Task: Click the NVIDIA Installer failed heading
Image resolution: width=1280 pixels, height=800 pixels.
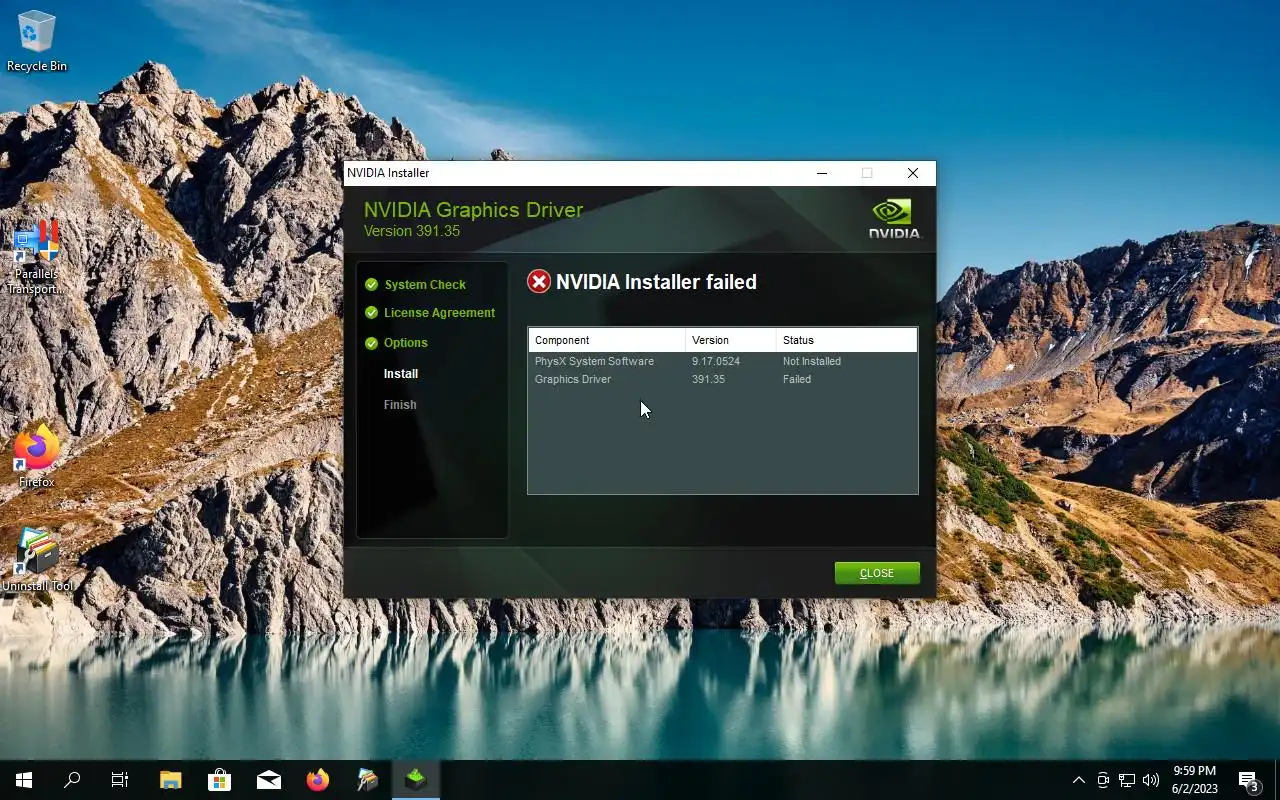Action: click(x=656, y=282)
